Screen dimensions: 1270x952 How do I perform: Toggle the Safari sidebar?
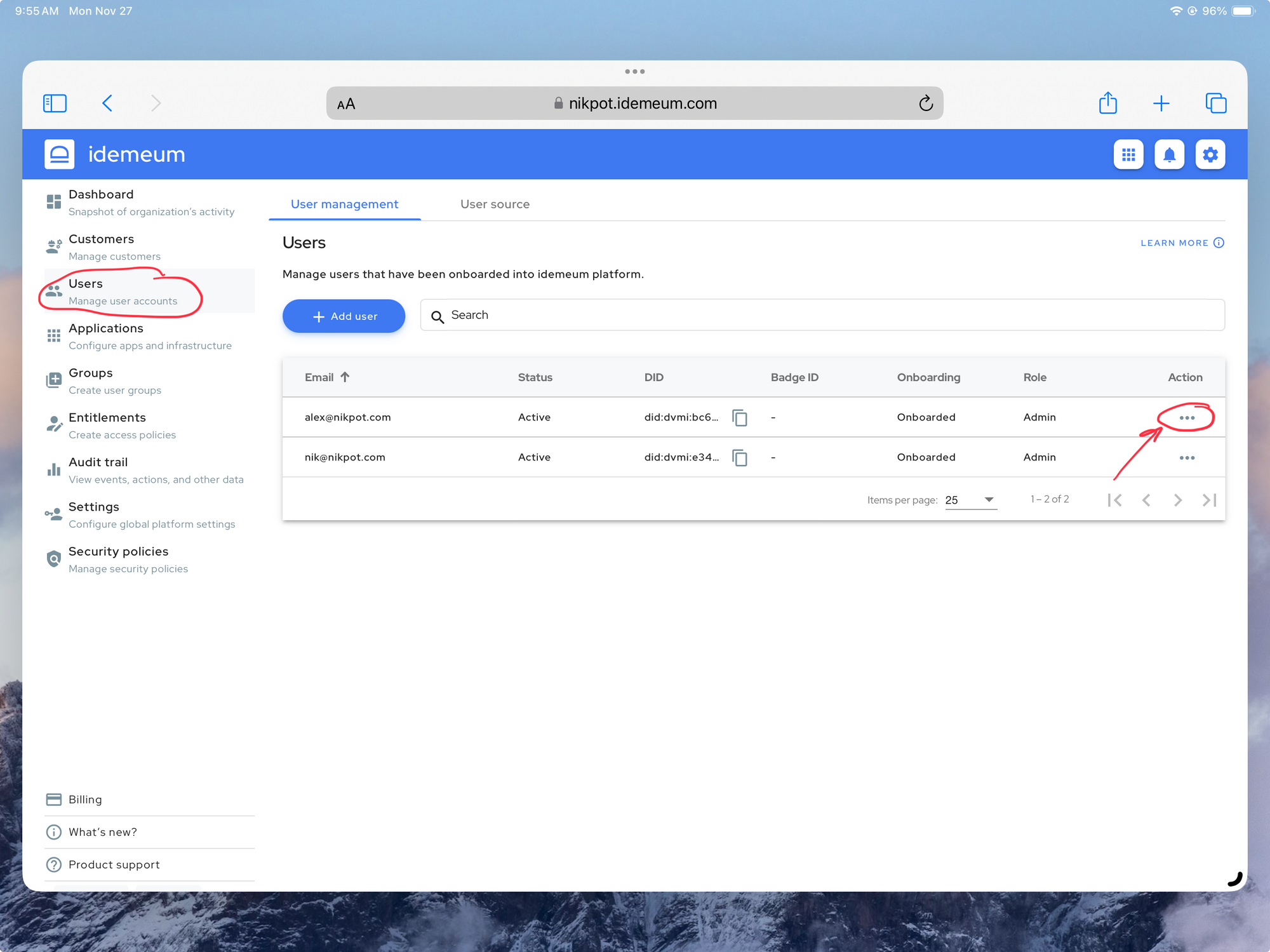55,103
